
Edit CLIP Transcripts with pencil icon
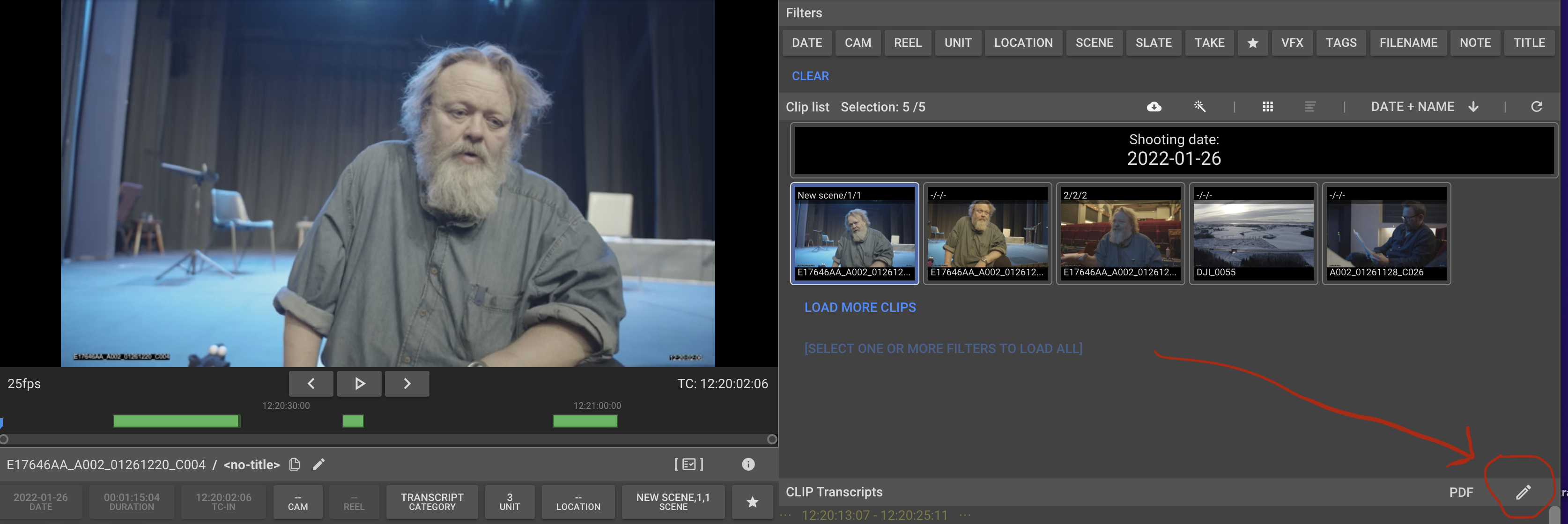(1523, 492)
